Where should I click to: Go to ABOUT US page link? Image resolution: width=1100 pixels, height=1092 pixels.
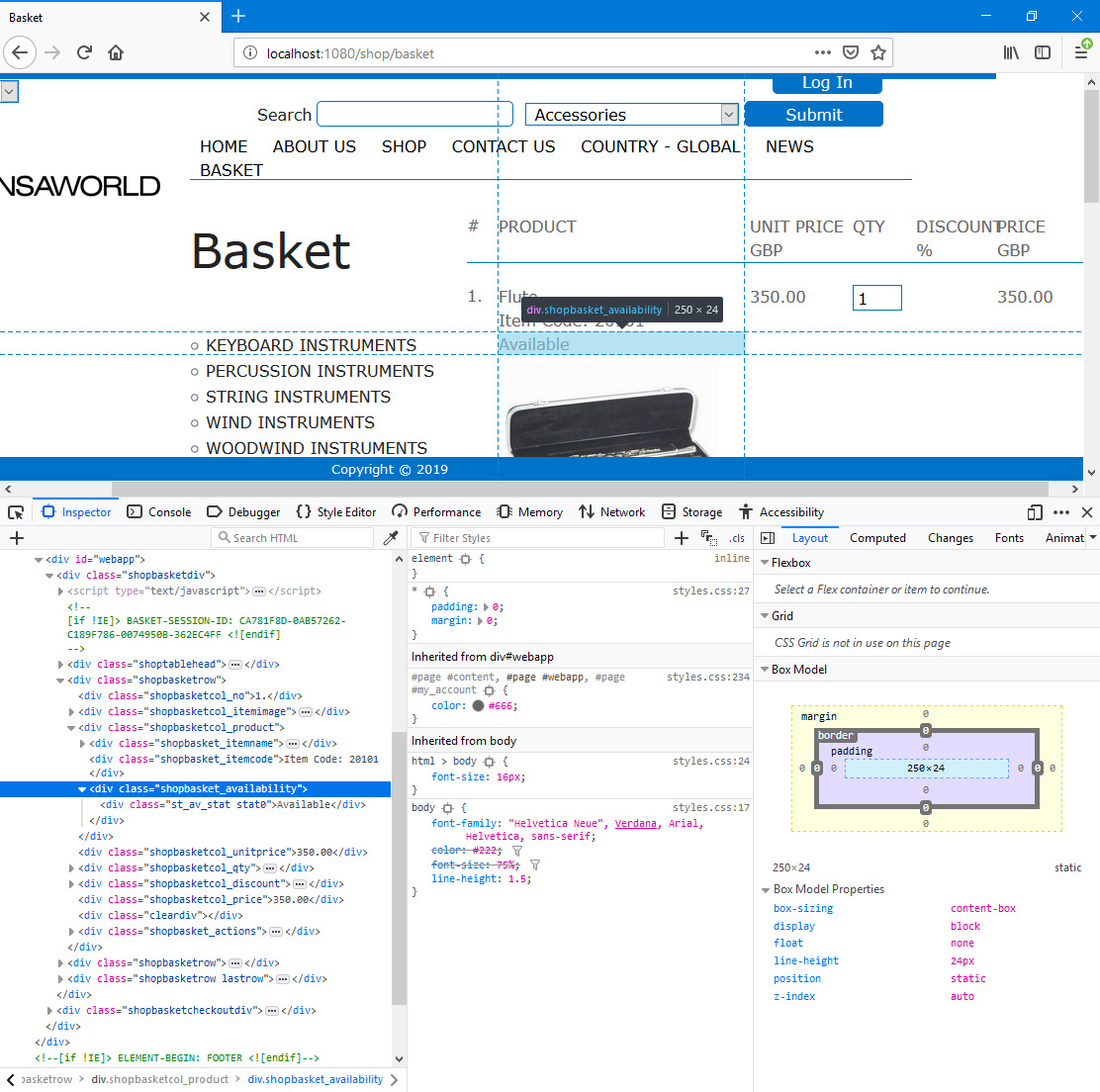(315, 146)
